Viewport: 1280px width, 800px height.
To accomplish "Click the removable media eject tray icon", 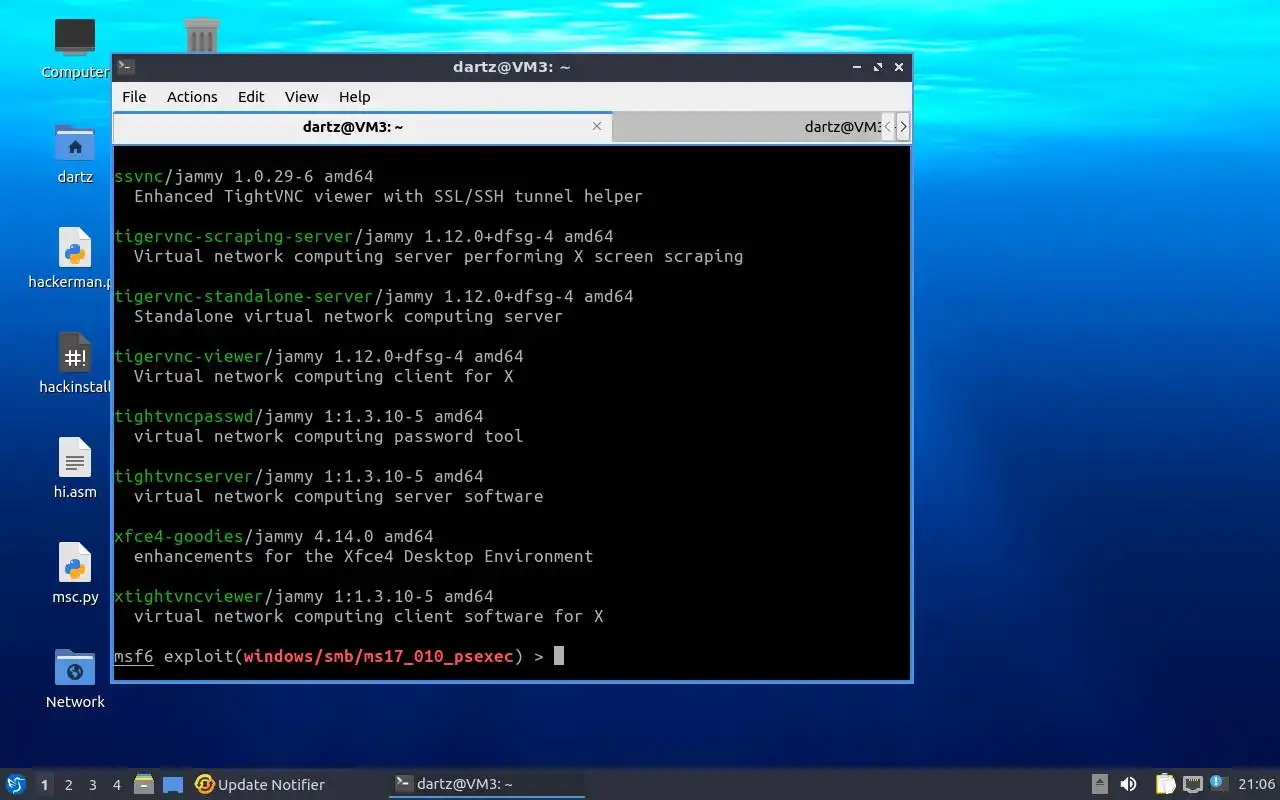I will pyautogui.click(x=1100, y=784).
